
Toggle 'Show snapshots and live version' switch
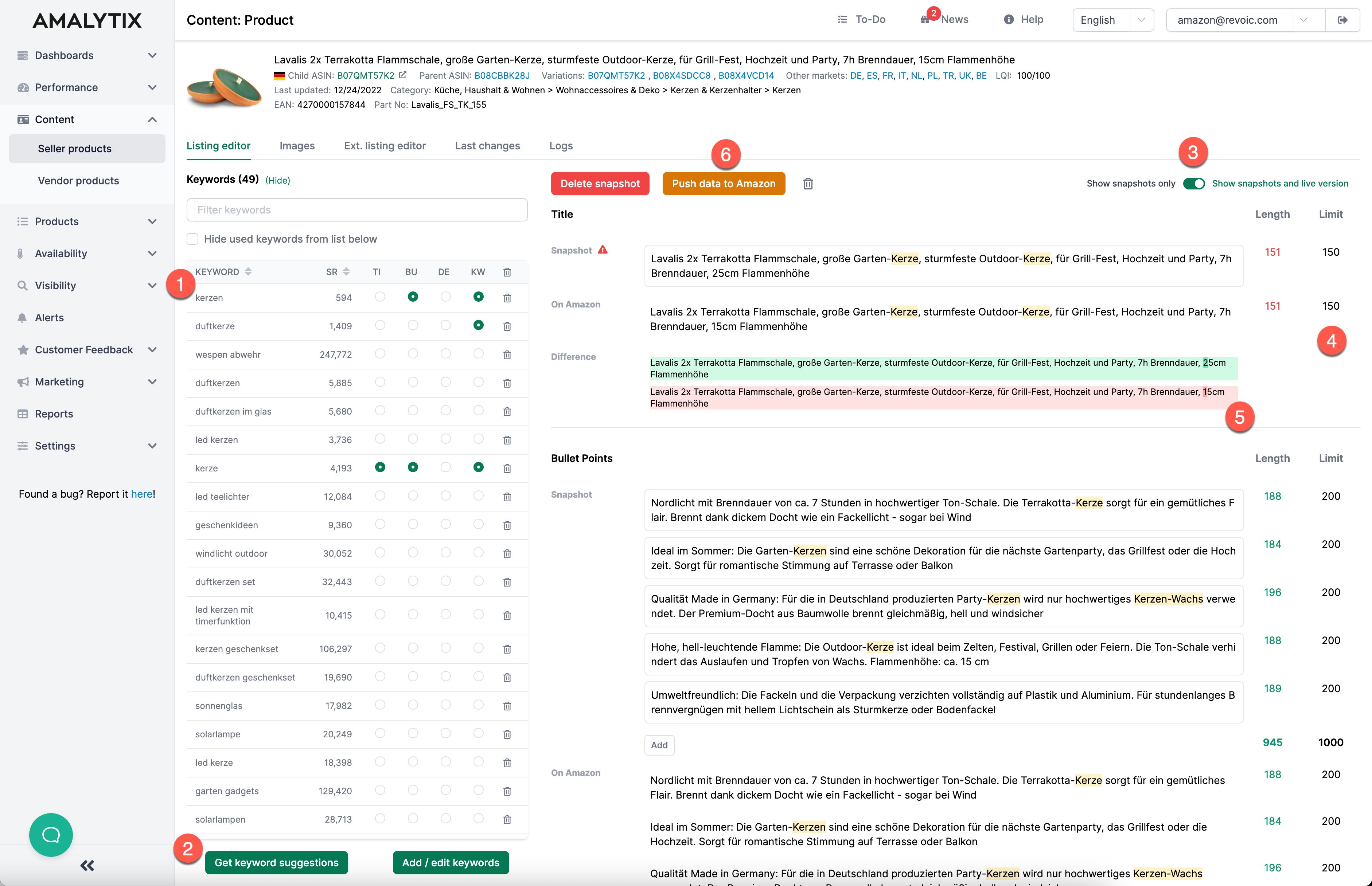pyautogui.click(x=1194, y=184)
